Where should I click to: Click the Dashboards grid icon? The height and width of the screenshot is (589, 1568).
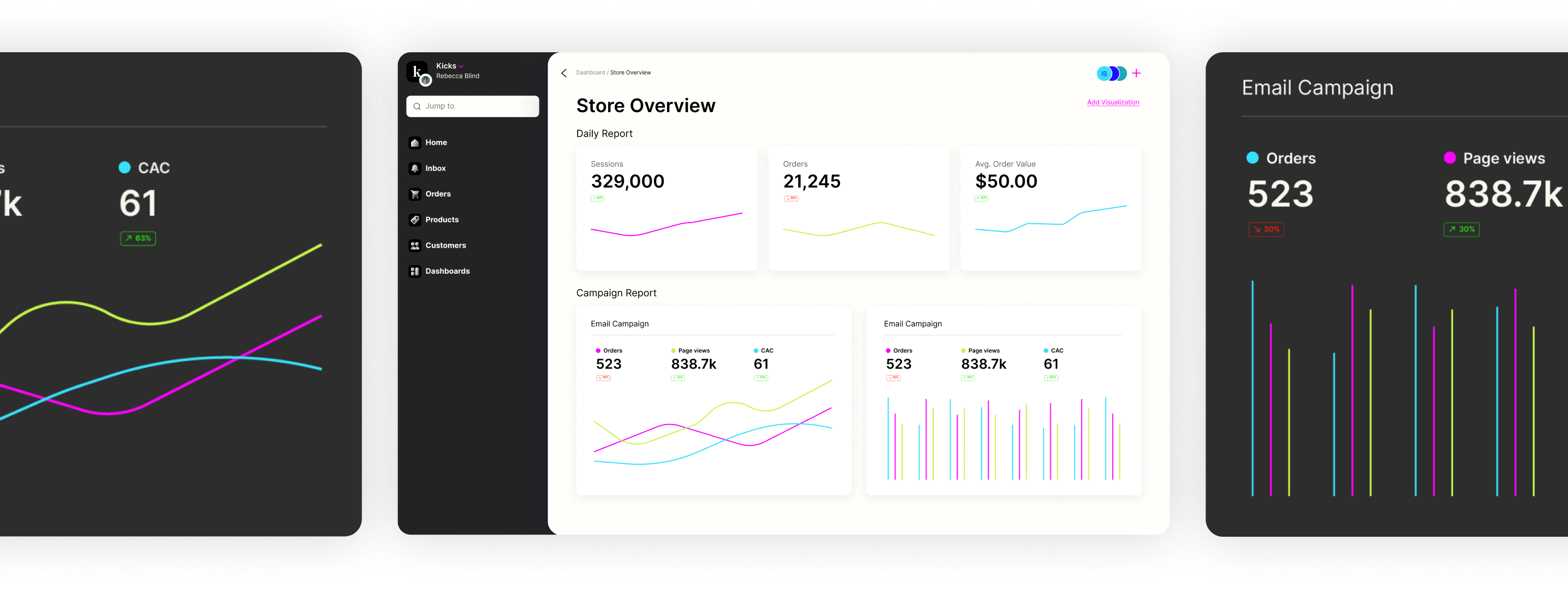point(414,272)
